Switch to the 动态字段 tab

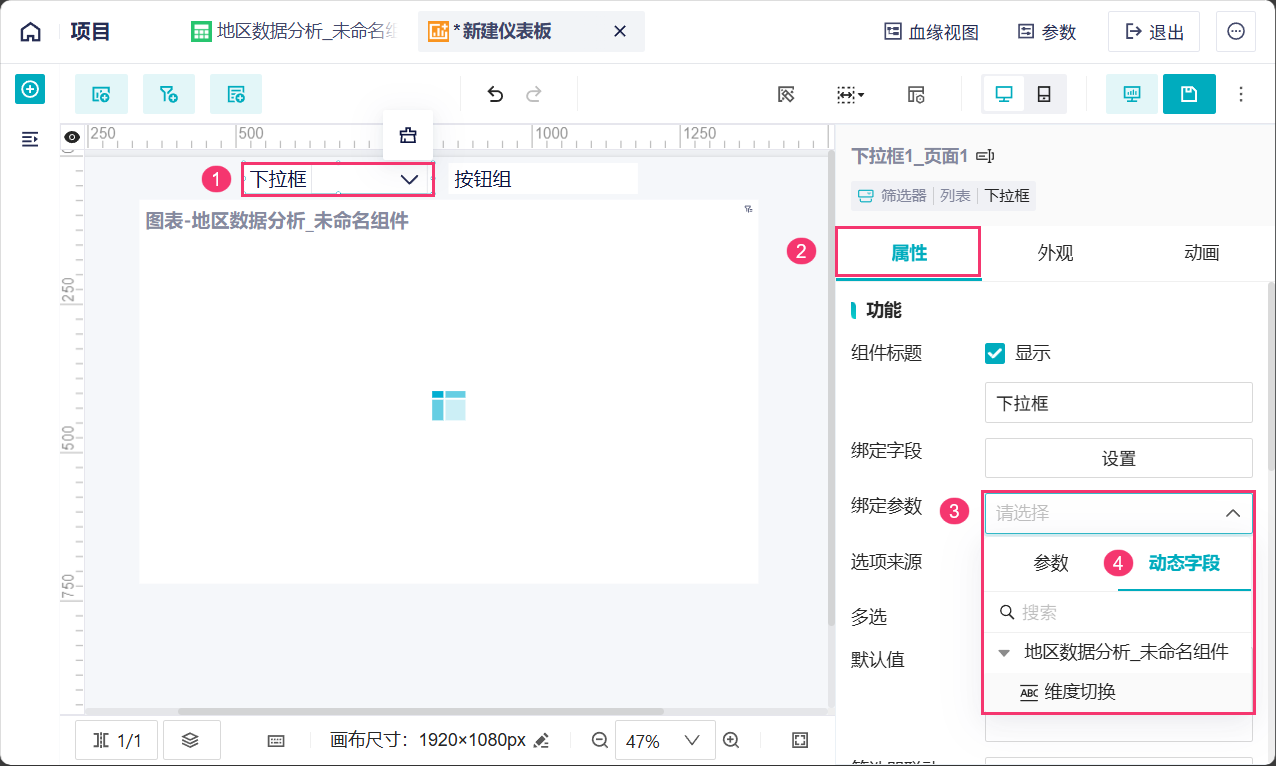point(1184,563)
